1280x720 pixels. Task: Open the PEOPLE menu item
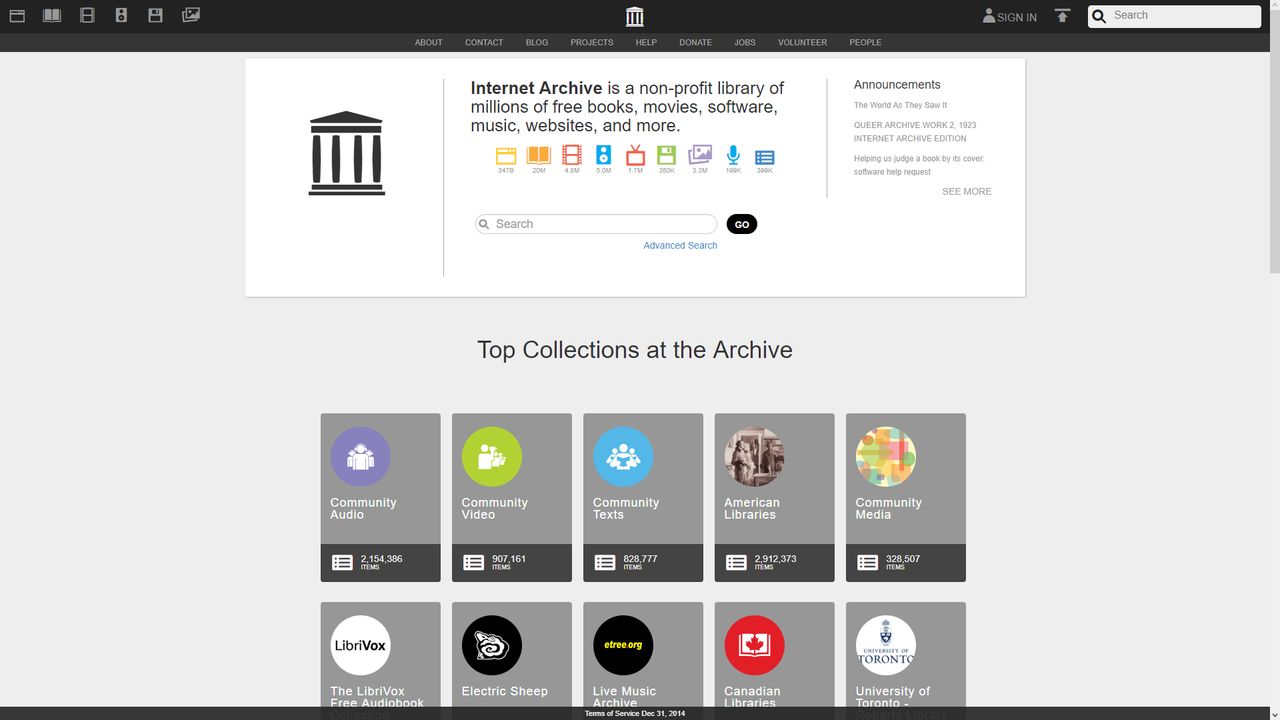(866, 43)
